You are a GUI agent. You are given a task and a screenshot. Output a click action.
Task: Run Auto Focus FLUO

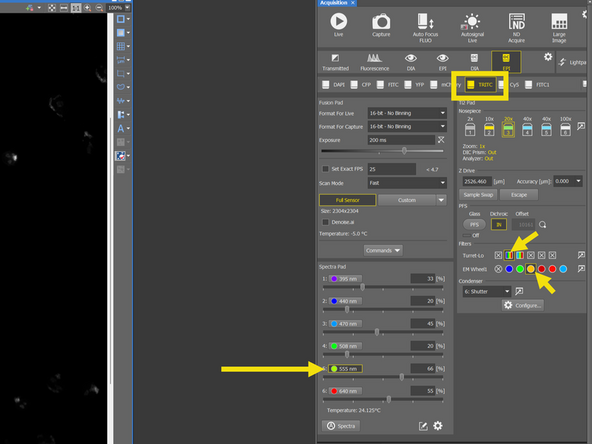(425, 27)
